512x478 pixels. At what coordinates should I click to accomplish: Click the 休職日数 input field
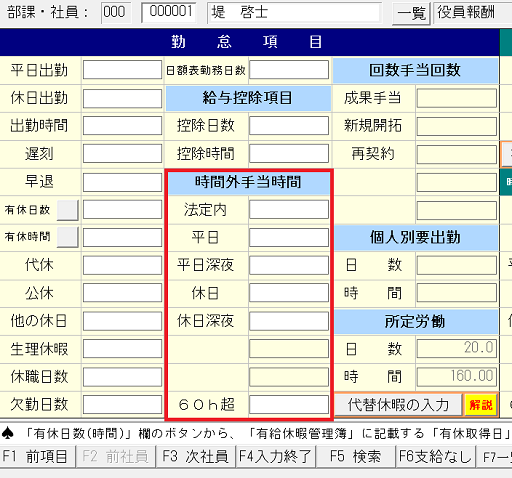pyautogui.click(x=122, y=377)
